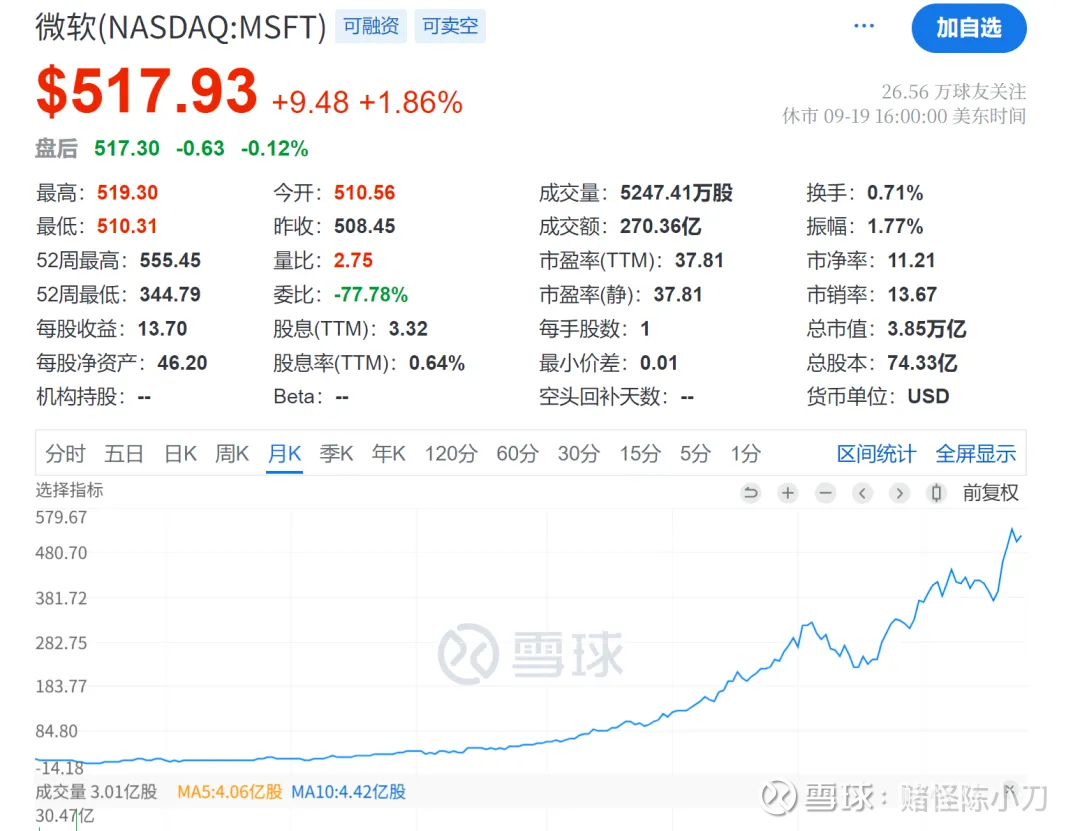Open the 前复权 adjustment dropdown
Screen dimensions: 1080x831
[x=990, y=493]
